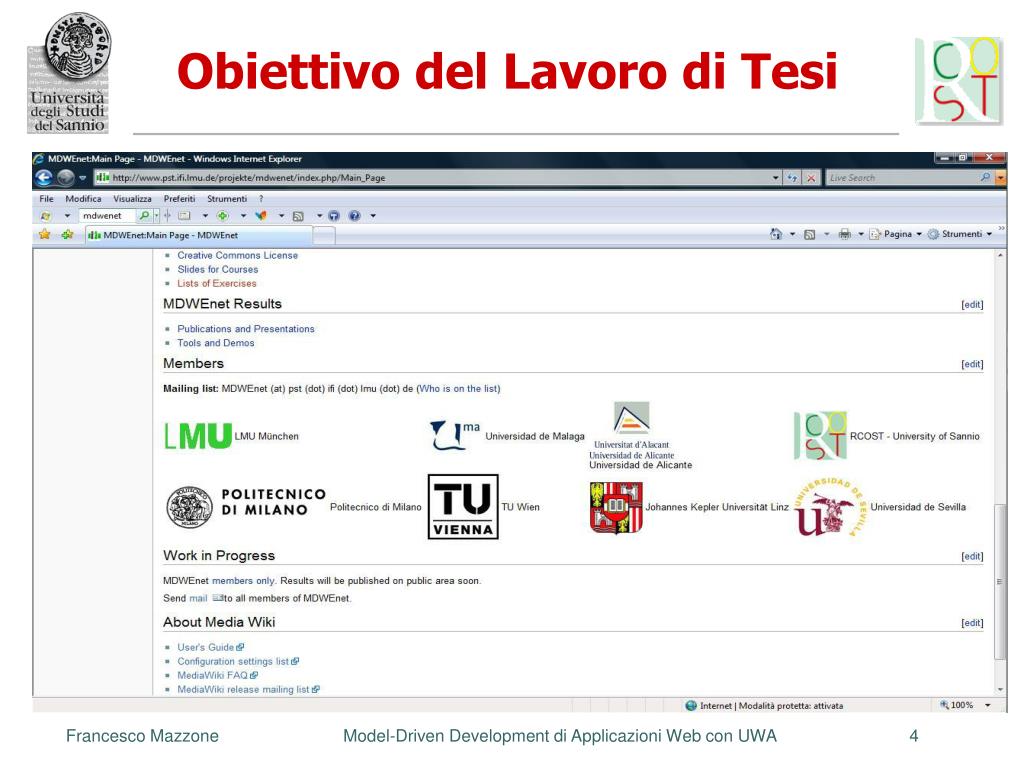Click the Feeds icon in command bar
This screenshot has height=768, width=1024.
click(809, 234)
